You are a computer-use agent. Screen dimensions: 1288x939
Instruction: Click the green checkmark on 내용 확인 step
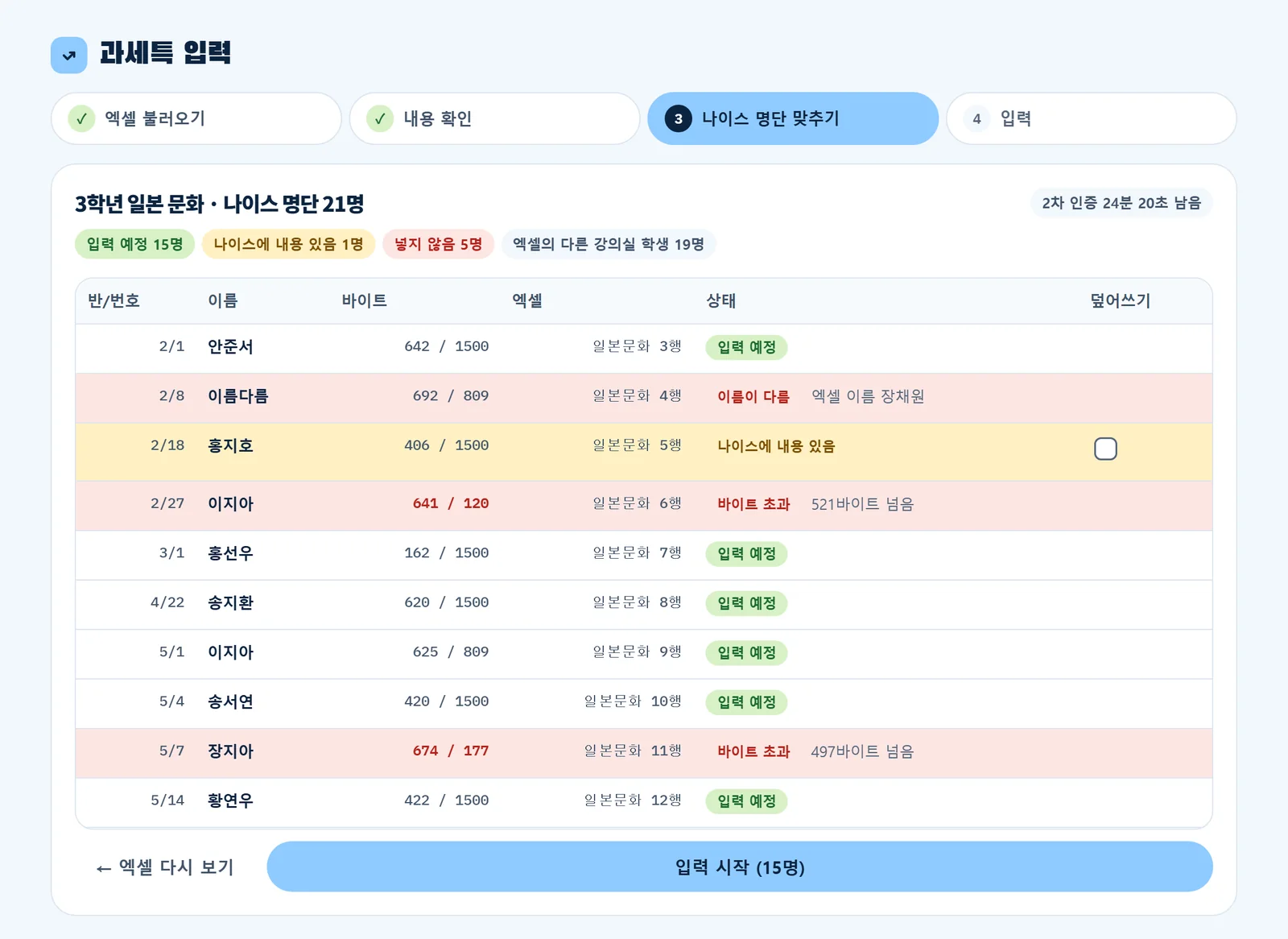[380, 118]
